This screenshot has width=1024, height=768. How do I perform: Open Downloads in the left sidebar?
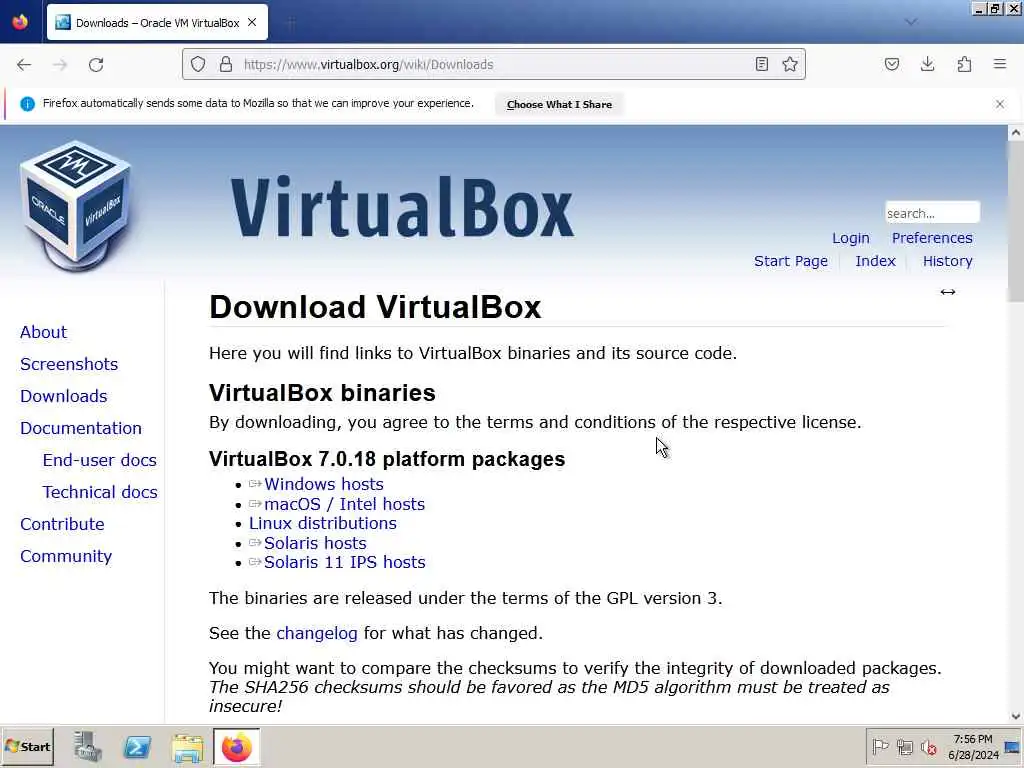[63, 396]
